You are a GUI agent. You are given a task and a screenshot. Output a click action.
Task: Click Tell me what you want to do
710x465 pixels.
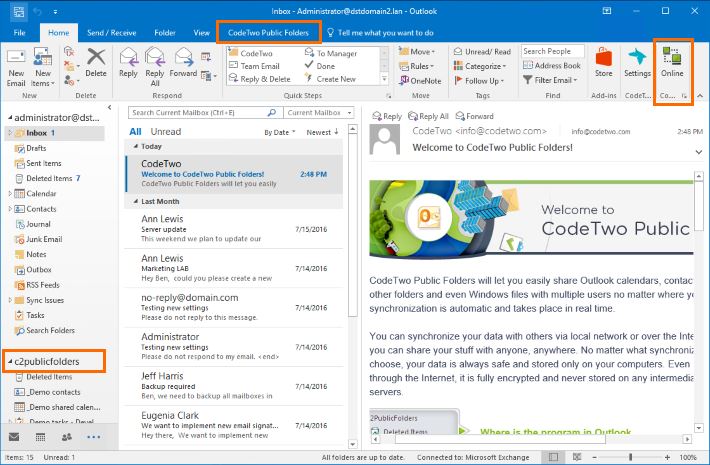(x=380, y=33)
